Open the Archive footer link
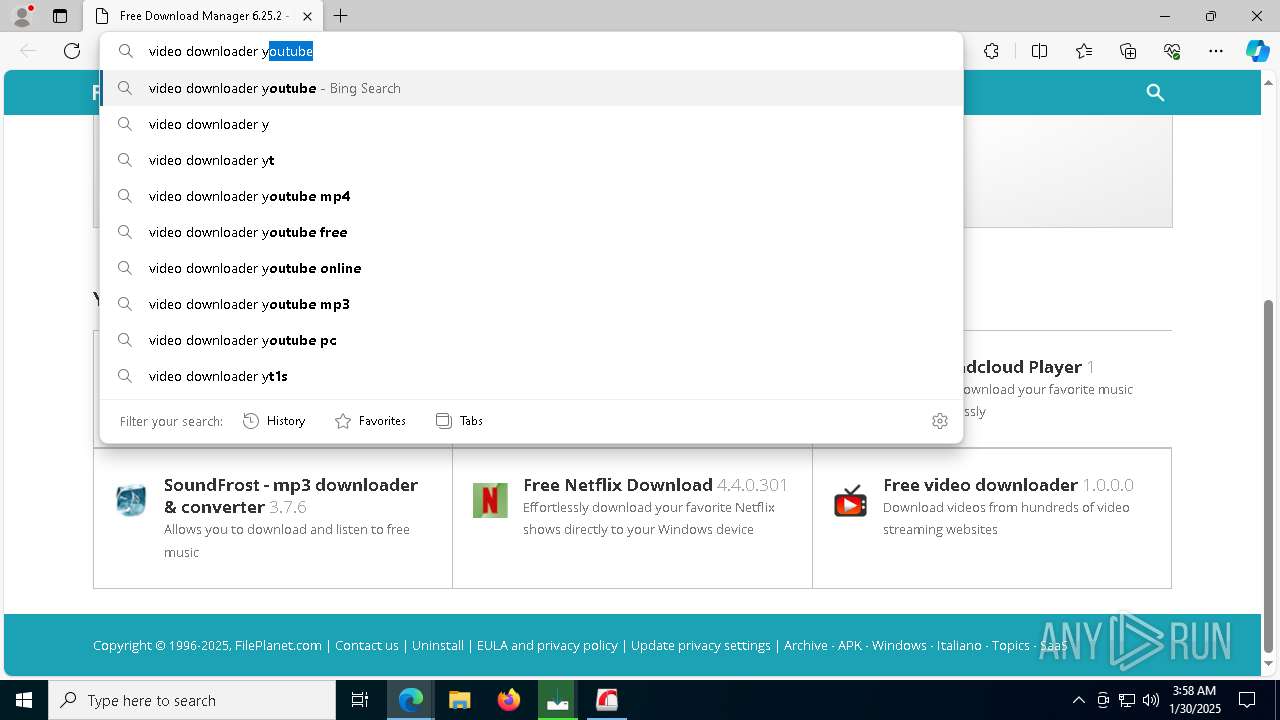The width and height of the screenshot is (1280, 720). (806, 646)
